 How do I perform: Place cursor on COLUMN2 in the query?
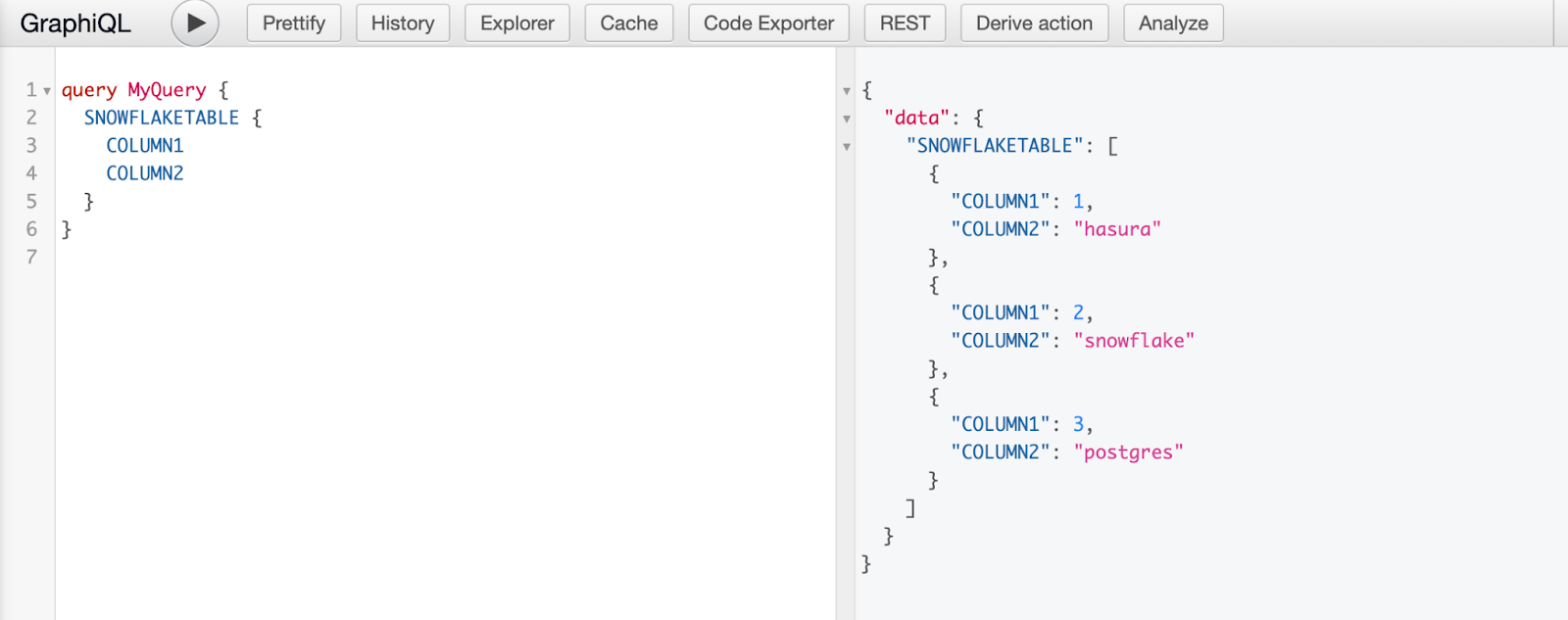pyautogui.click(x=145, y=173)
